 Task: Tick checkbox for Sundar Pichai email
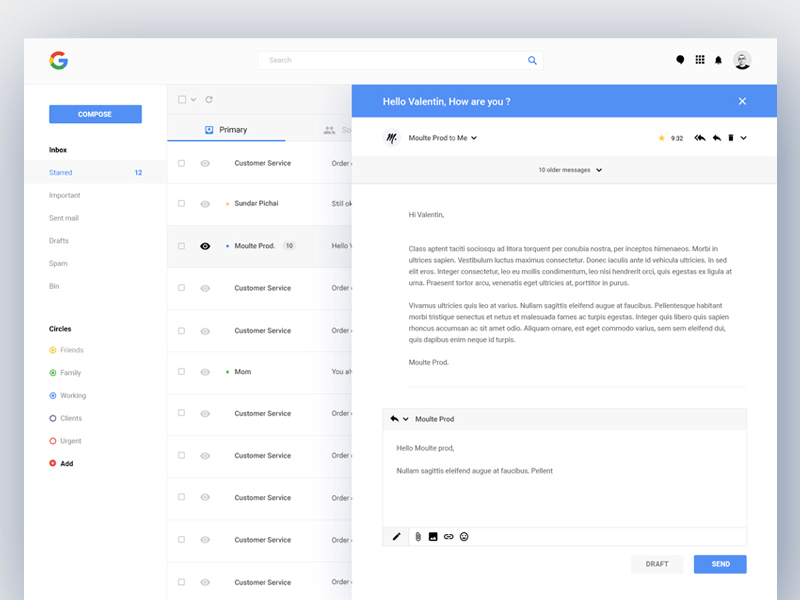[181, 204]
